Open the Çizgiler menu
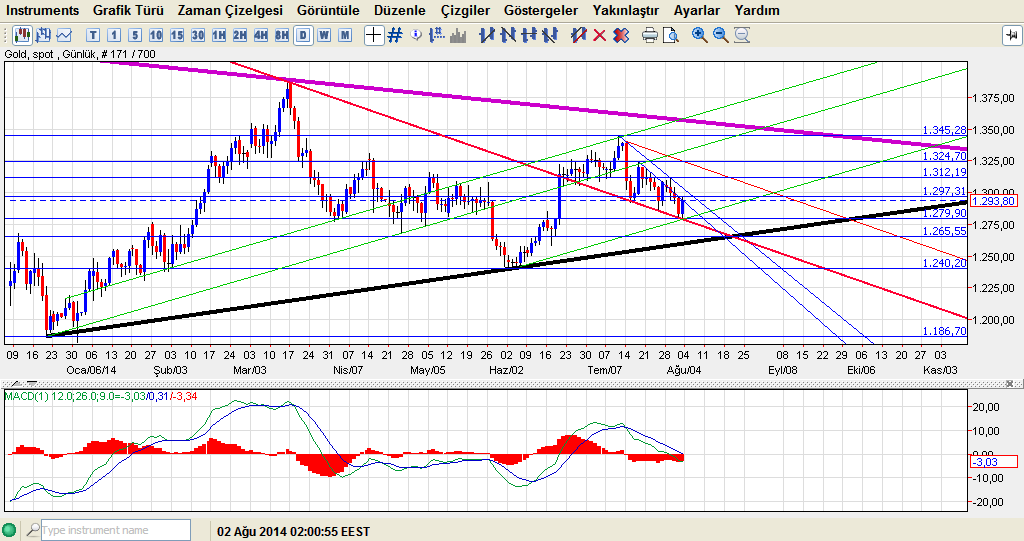Image resolution: width=1024 pixels, height=541 pixels. pyautogui.click(x=465, y=10)
